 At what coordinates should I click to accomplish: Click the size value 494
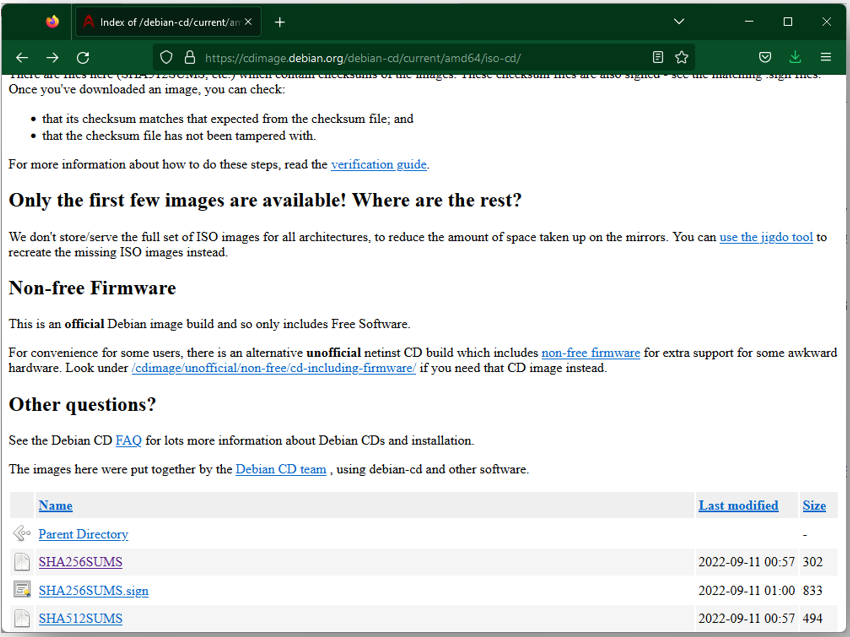813,619
